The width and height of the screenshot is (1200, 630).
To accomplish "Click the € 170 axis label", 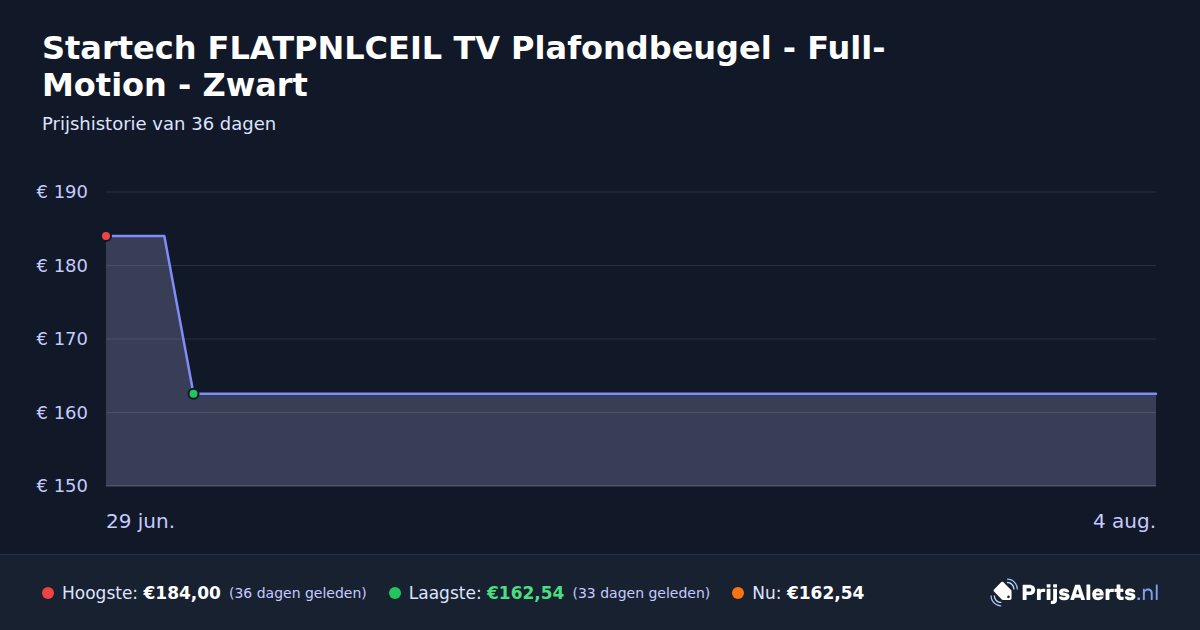I will (x=63, y=339).
